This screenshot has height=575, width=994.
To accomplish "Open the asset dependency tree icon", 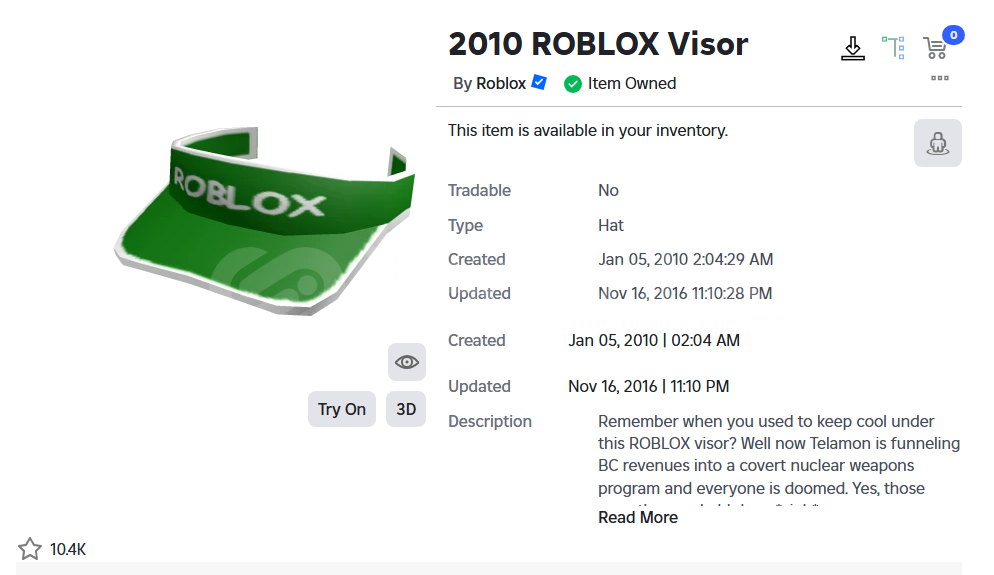I will [x=893, y=48].
